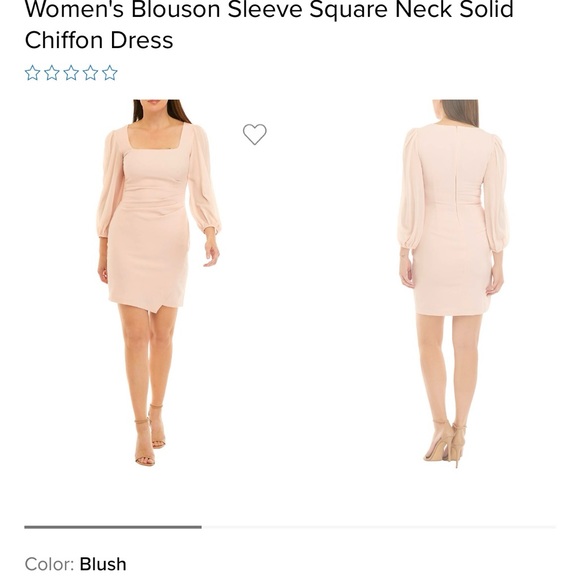Click the model's sandals in front photo

click(x=151, y=436)
